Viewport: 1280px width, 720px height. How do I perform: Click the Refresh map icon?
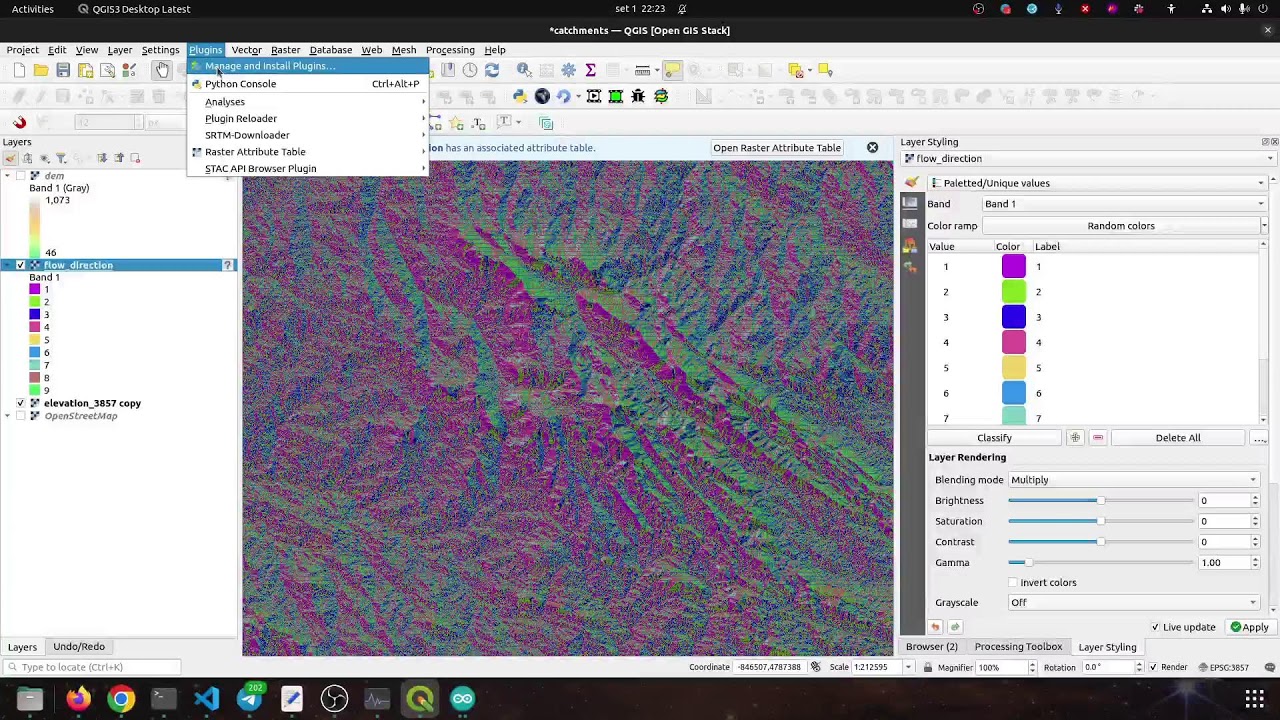click(x=492, y=70)
